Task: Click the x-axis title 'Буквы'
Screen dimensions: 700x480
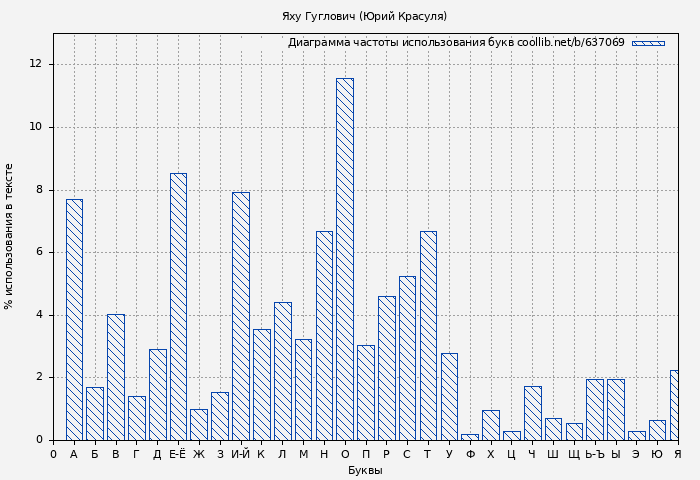Action: [x=364, y=470]
